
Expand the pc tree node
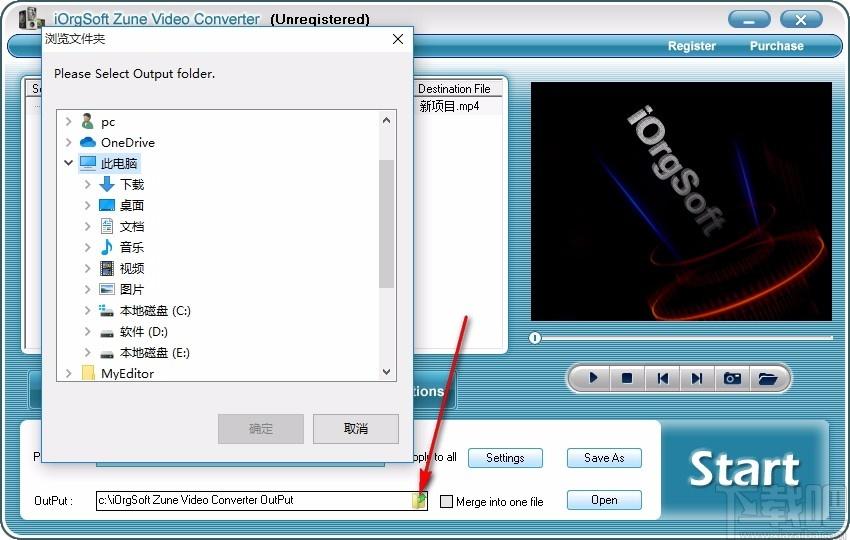(x=68, y=121)
